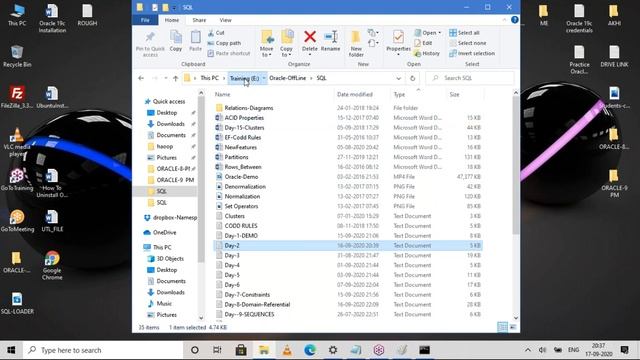This screenshot has height=360, width=640.
Task: Click Edit in the Open group
Action: [x=423, y=43]
